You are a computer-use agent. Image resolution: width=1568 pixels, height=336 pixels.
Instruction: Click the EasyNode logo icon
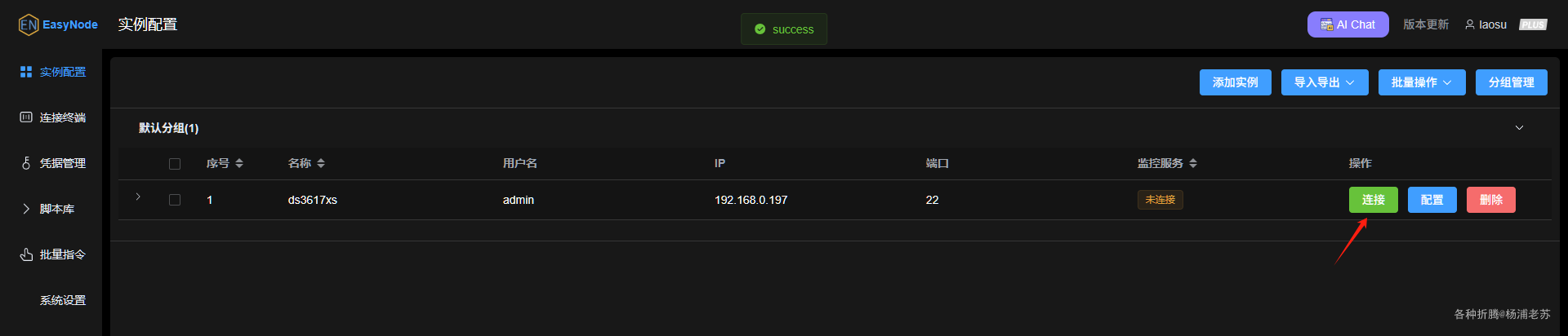click(29, 24)
